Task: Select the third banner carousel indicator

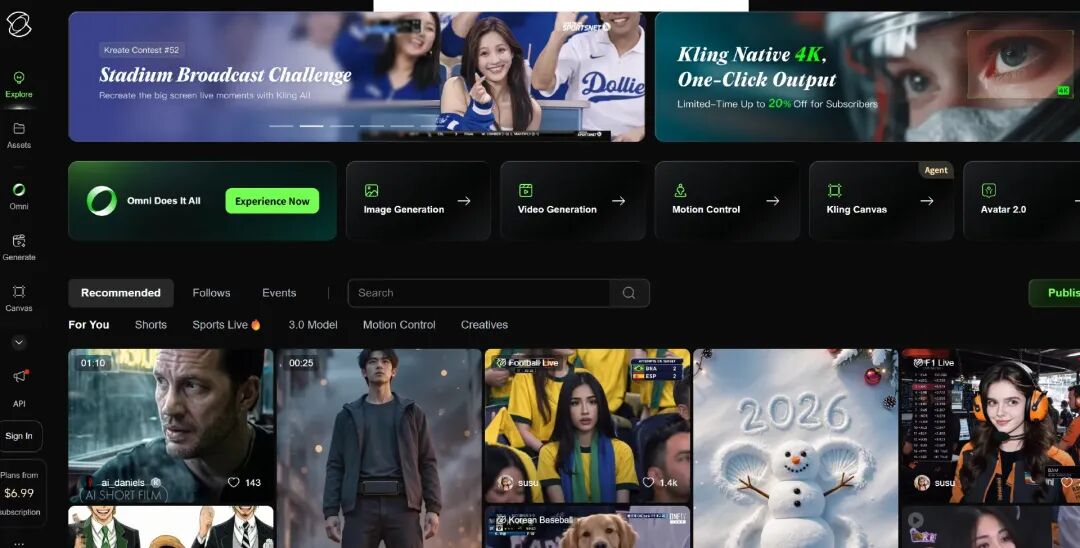Action: 342,126
